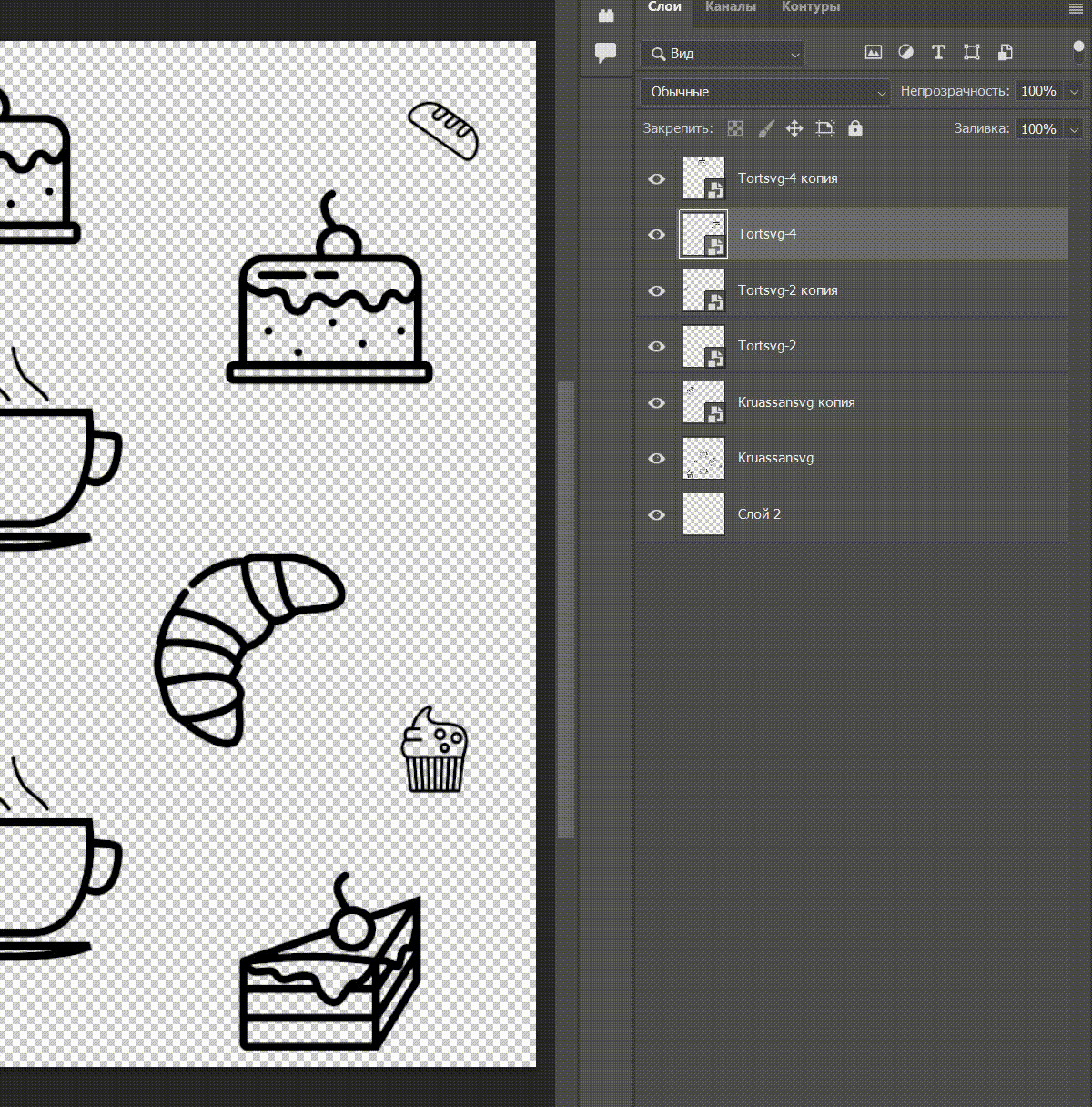
Task: Hide the Tortsvg-4 layer
Action: tap(656, 235)
